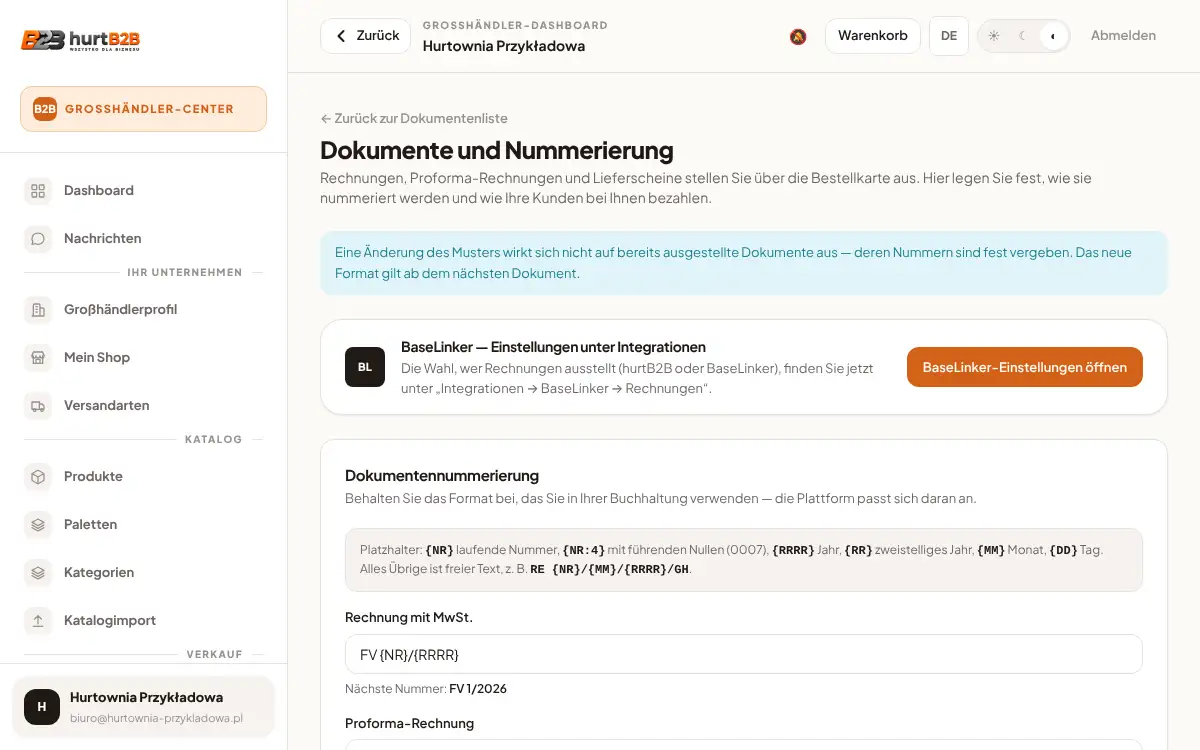Click the Katalogimport upload icon

point(38,620)
